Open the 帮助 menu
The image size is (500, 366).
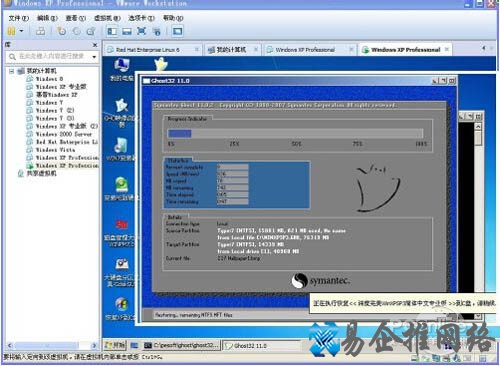coord(173,18)
